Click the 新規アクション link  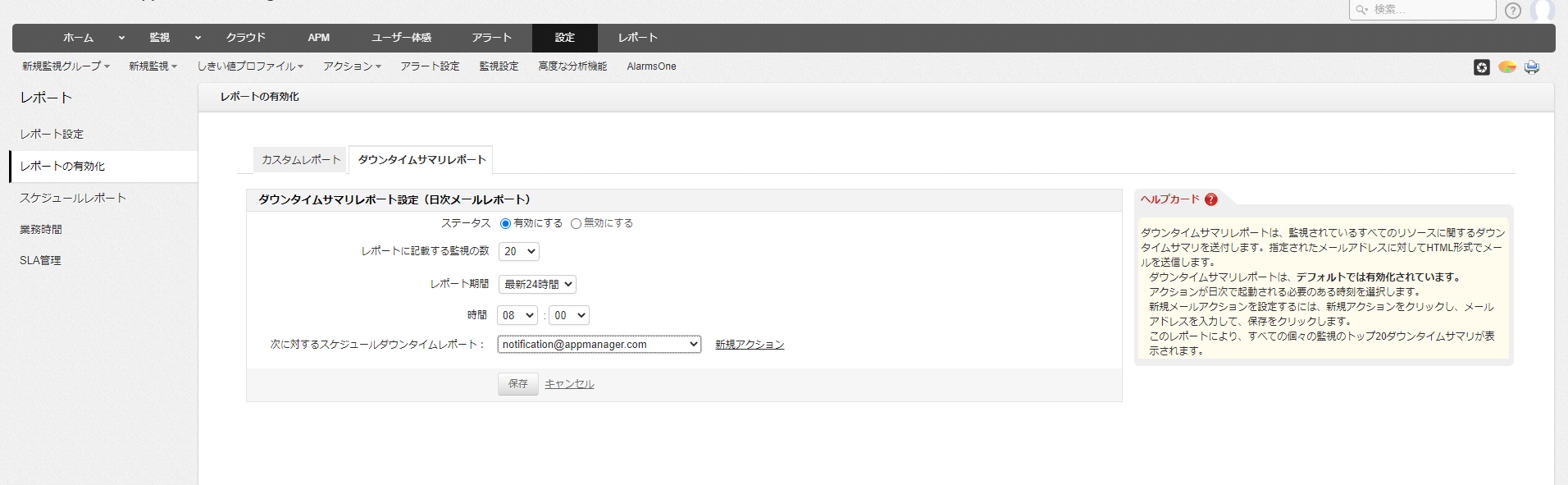(750, 345)
